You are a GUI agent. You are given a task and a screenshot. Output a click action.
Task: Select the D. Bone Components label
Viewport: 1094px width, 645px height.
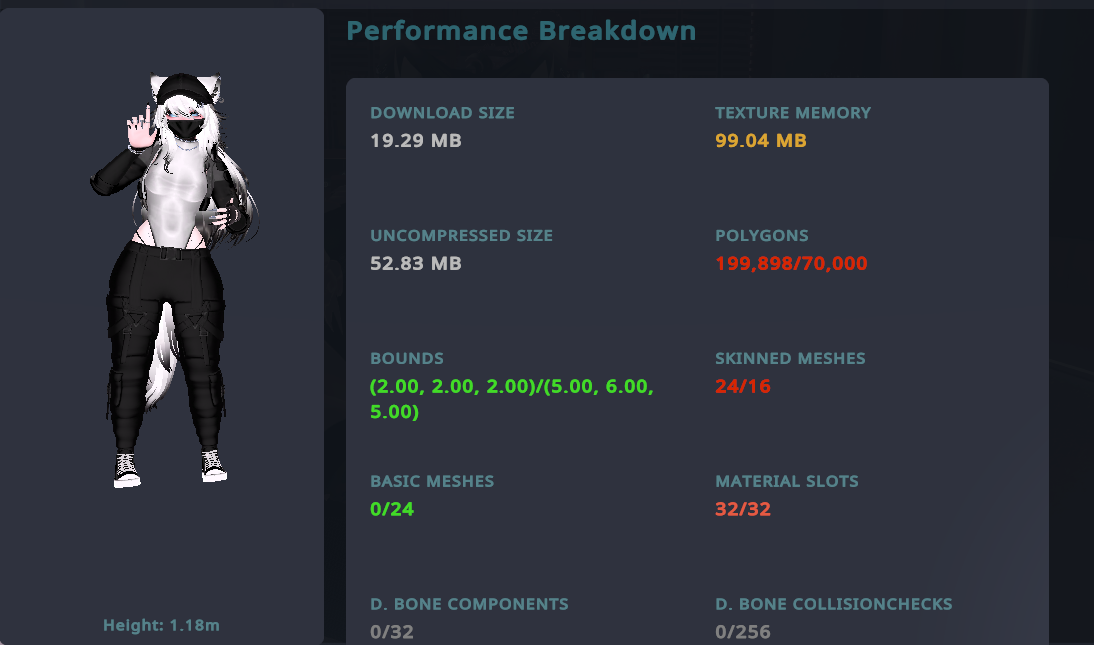click(x=469, y=604)
